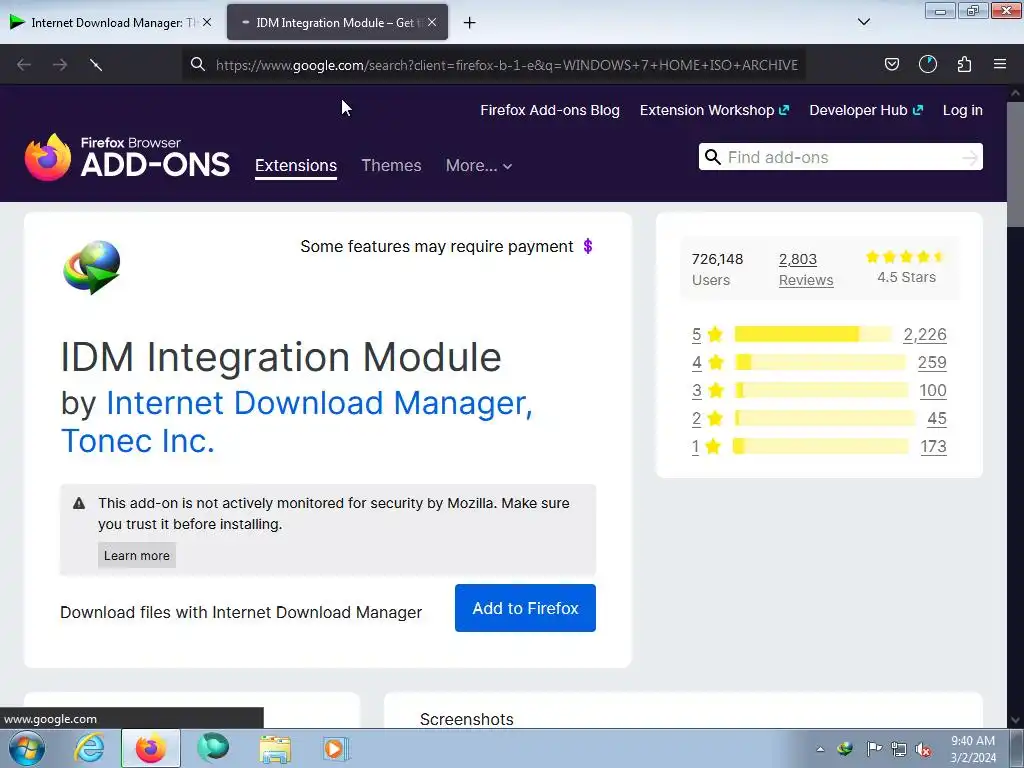Click the 726,148 Users text
Viewport: 1024px width, 768px height.
(x=717, y=270)
